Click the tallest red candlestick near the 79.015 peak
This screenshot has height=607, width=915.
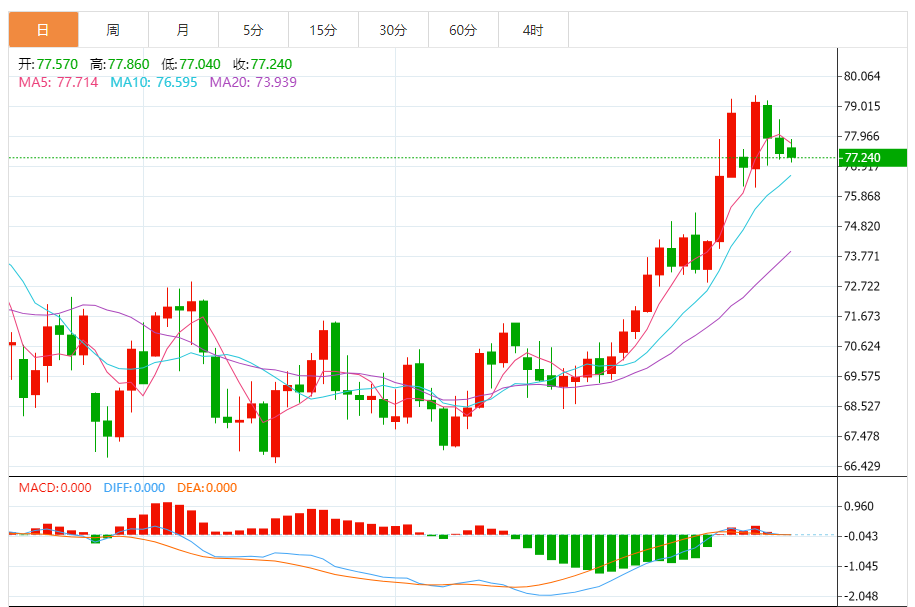pyautogui.click(x=755, y=135)
